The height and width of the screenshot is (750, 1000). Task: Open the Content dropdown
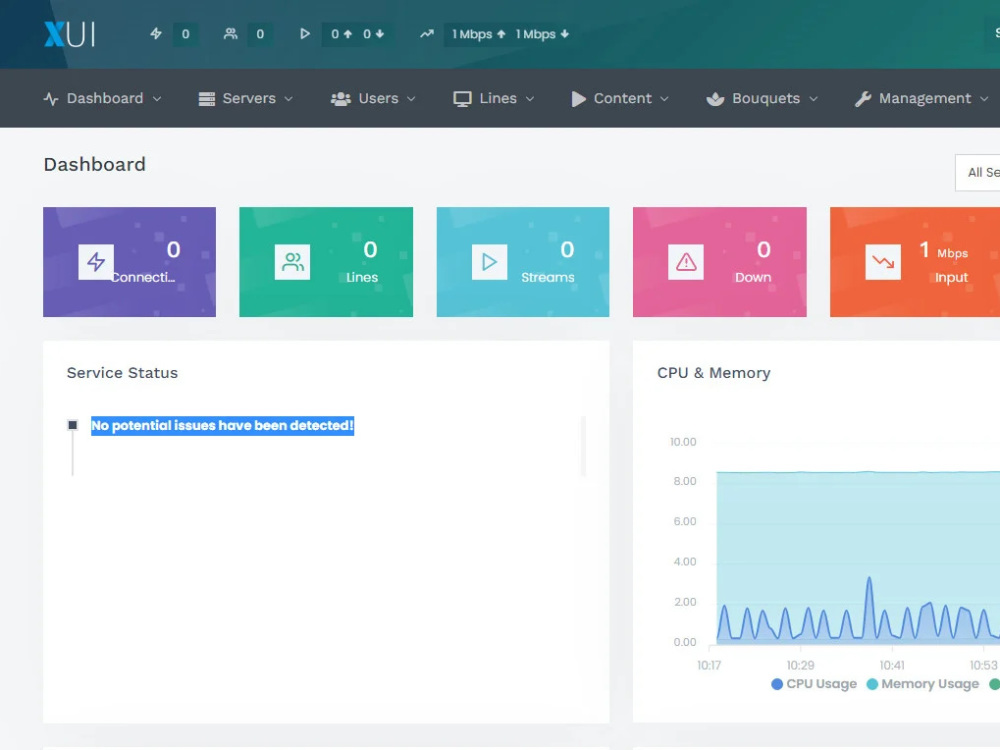620,98
